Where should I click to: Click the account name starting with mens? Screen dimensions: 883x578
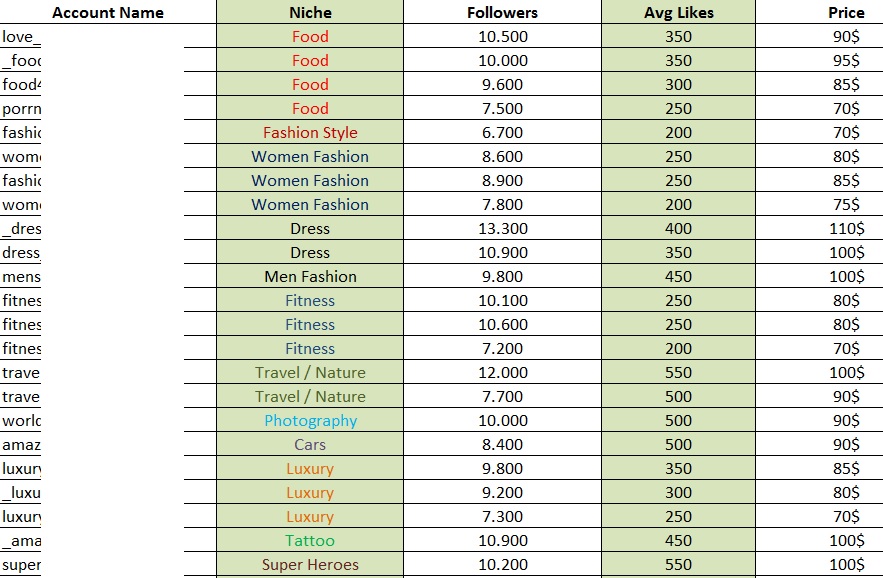pos(21,277)
